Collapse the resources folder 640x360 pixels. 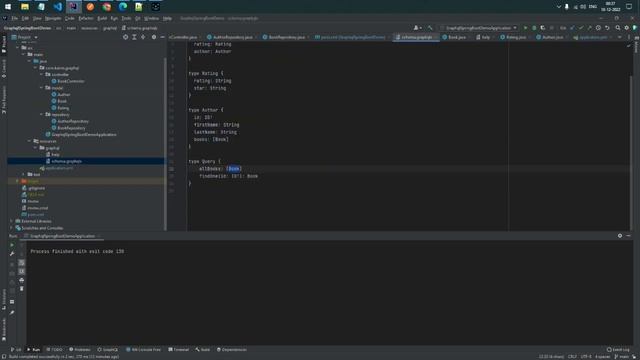(30, 141)
